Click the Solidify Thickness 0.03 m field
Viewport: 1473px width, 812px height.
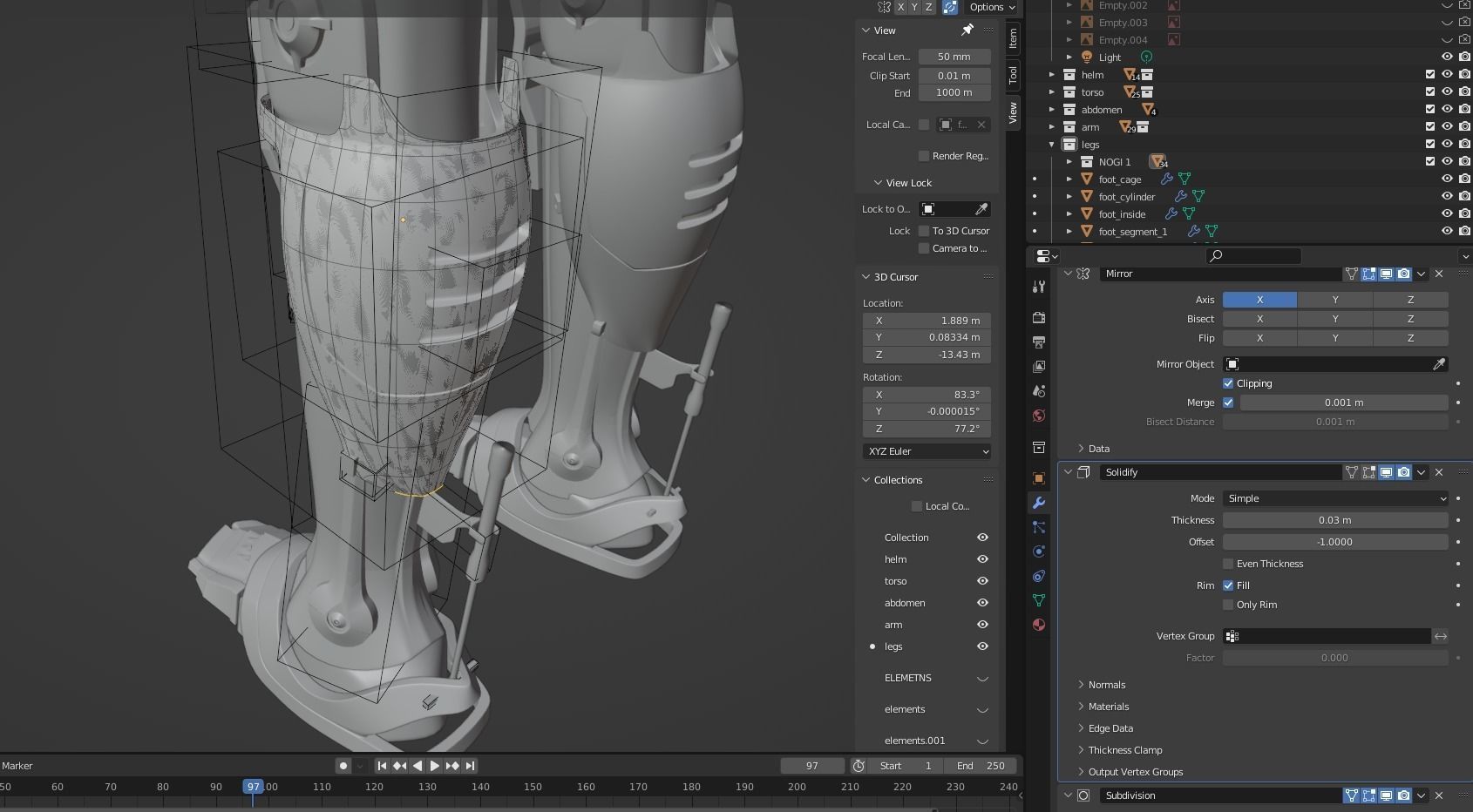click(1335, 520)
